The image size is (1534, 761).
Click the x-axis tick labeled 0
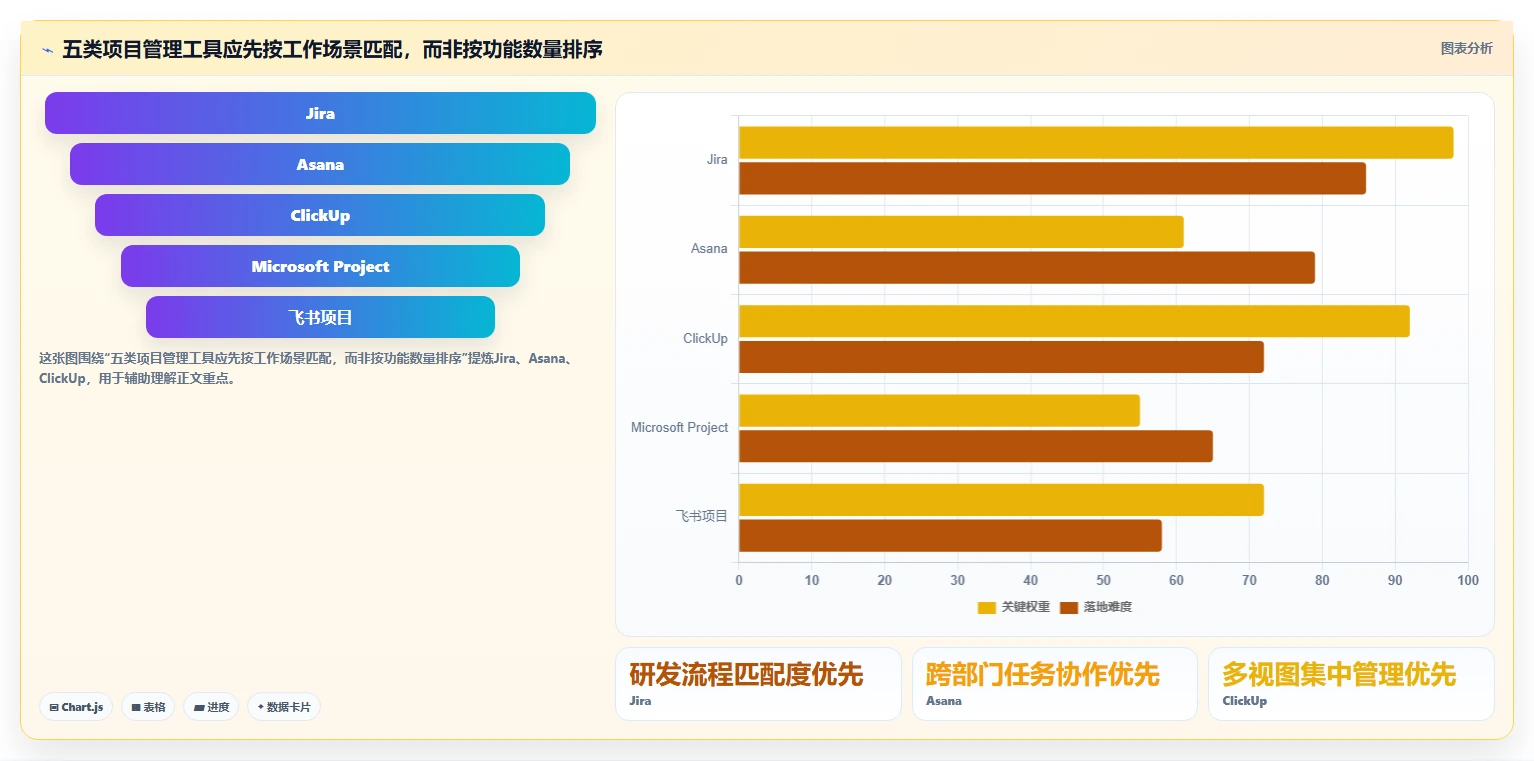click(x=739, y=581)
